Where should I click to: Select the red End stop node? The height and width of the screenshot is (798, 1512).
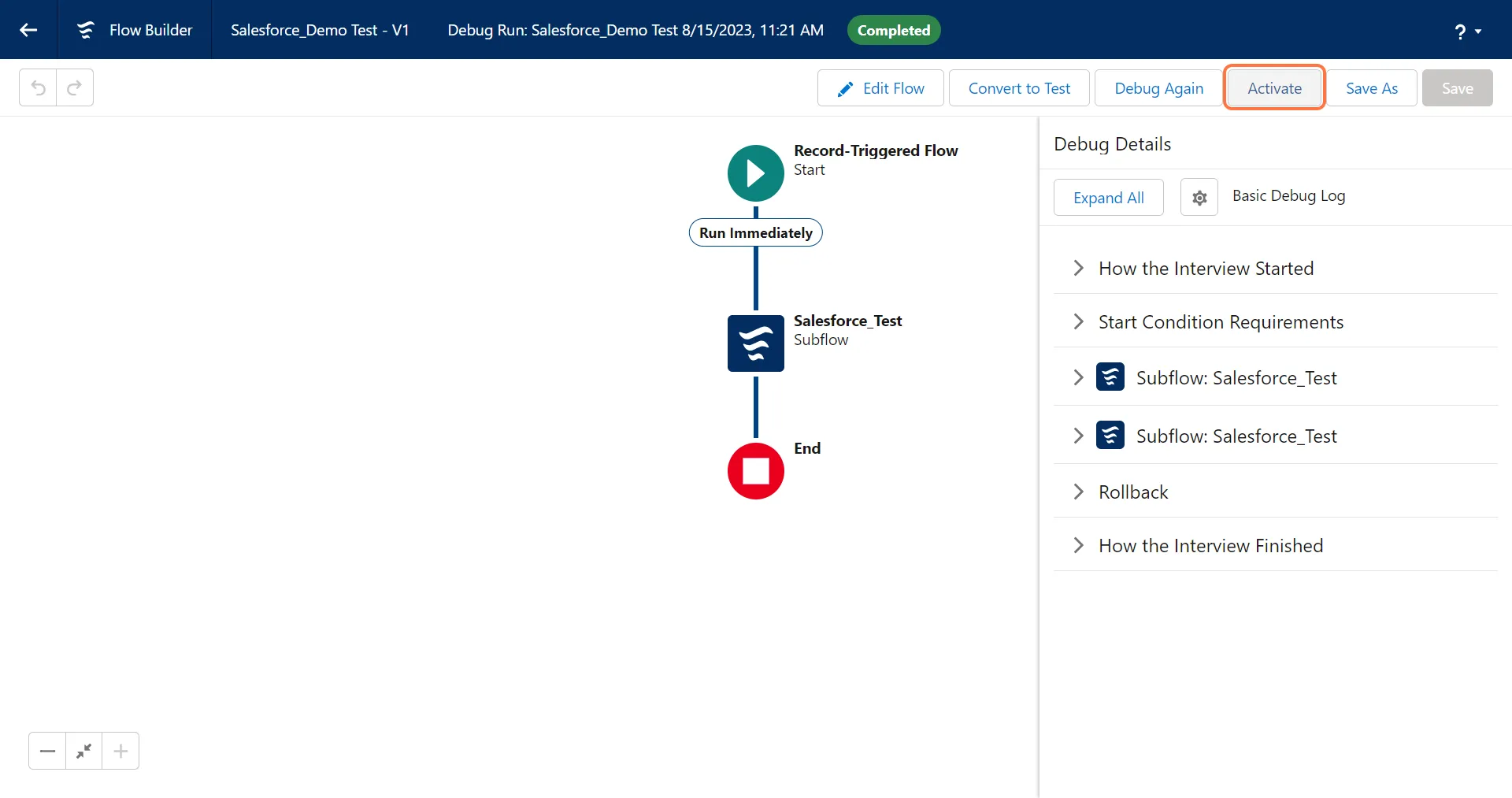click(x=755, y=471)
